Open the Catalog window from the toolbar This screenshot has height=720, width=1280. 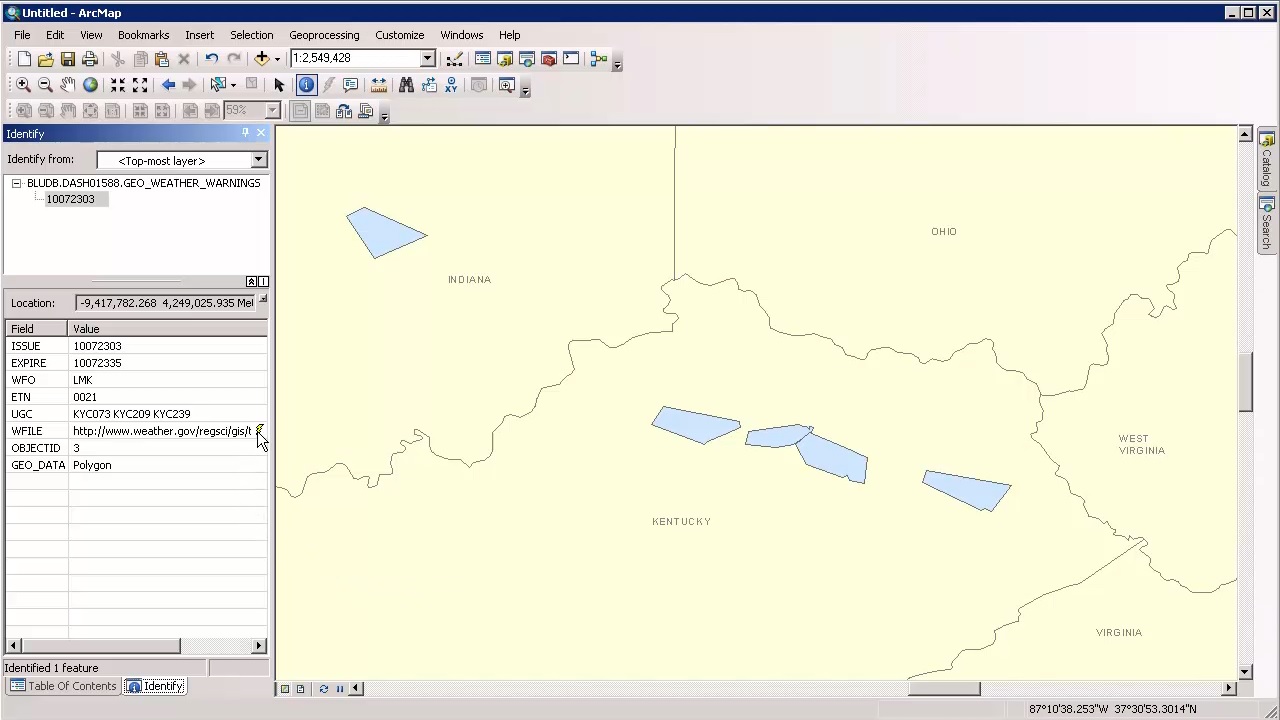(505, 59)
